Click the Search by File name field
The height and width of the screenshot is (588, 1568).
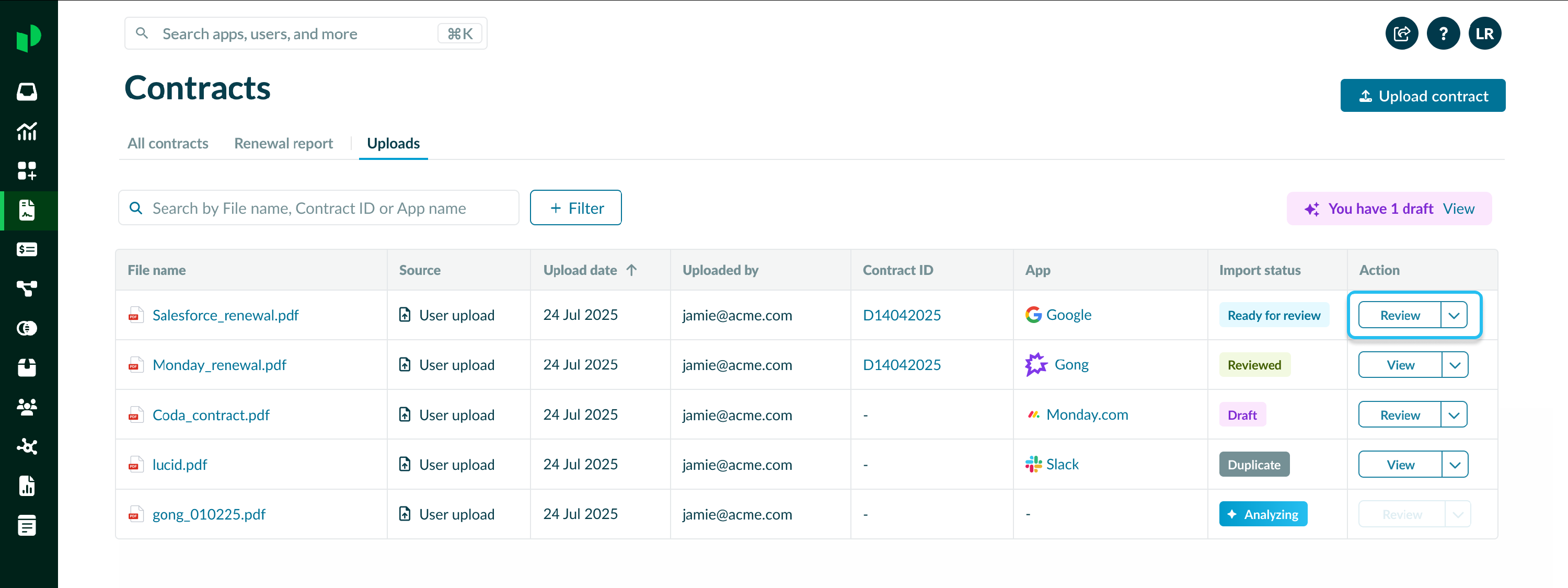click(329, 208)
